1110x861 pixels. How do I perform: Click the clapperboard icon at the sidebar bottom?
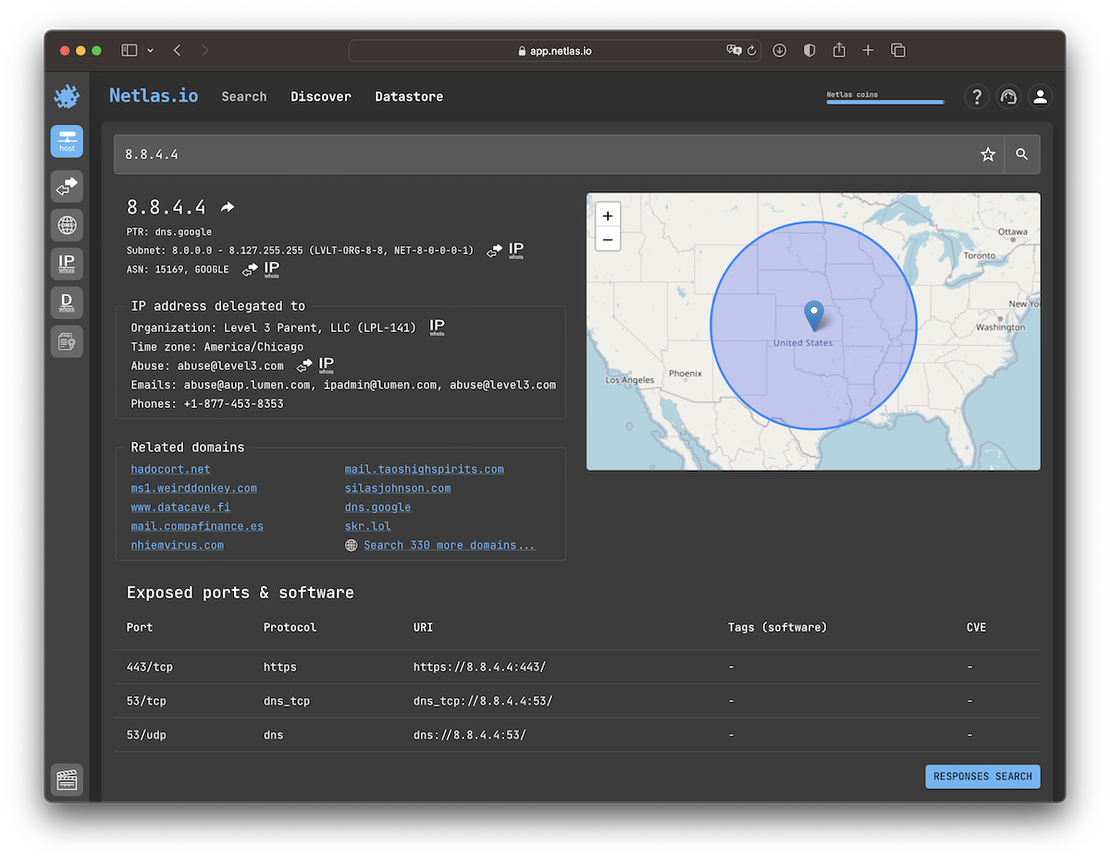tap(66, 779)
